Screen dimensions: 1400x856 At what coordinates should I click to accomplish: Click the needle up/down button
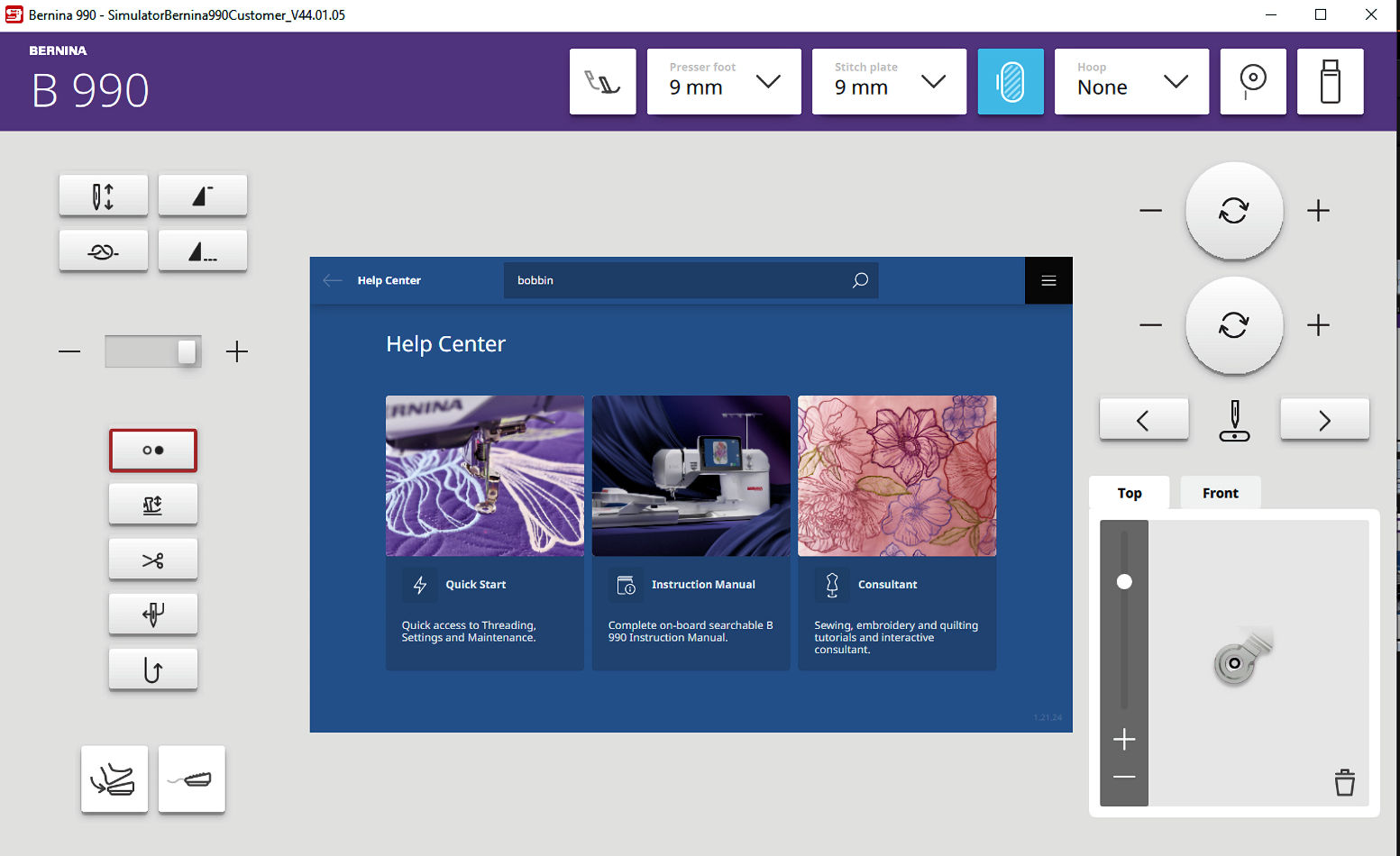pos(104,196)
